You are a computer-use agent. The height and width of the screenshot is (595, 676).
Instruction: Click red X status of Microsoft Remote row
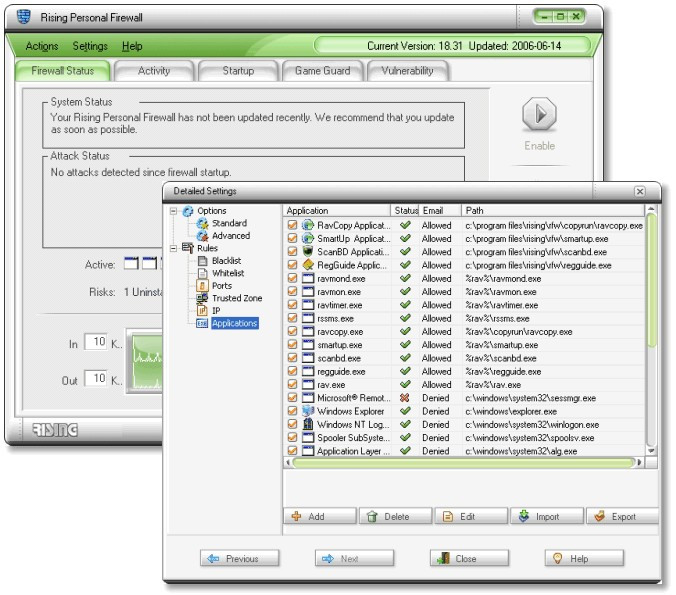click(x=405, y=398)
